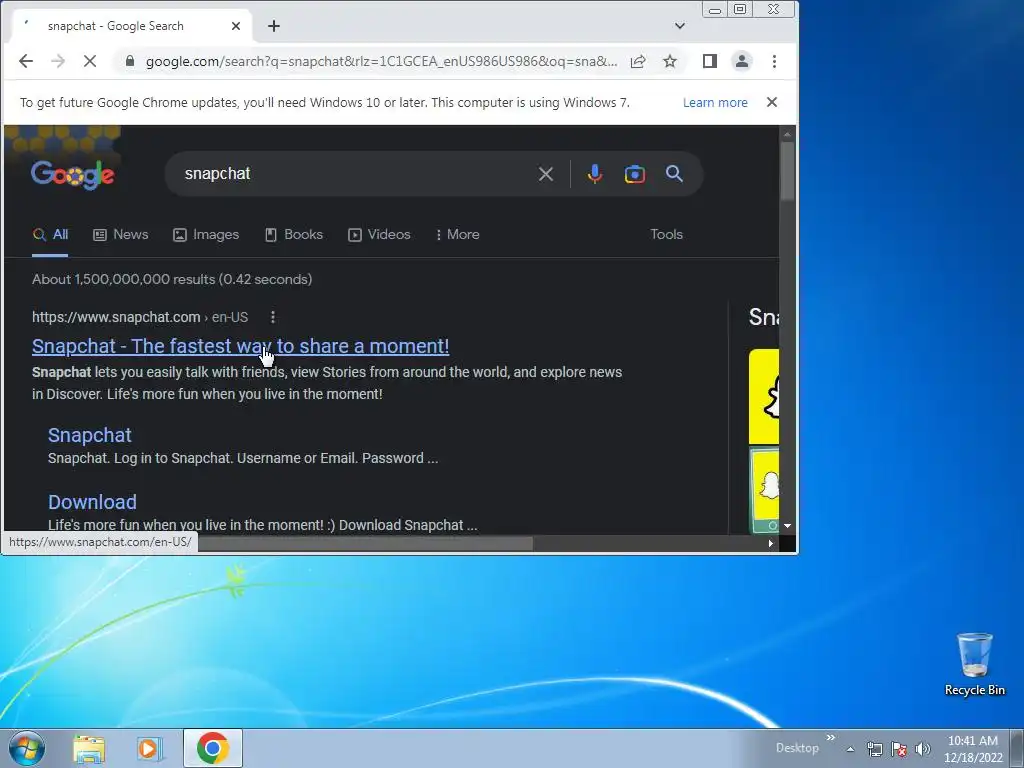Click the scroll down arrow
The width and height of the screenshot is (1024, 768).
pyautogui.click(x=787, y=526)
